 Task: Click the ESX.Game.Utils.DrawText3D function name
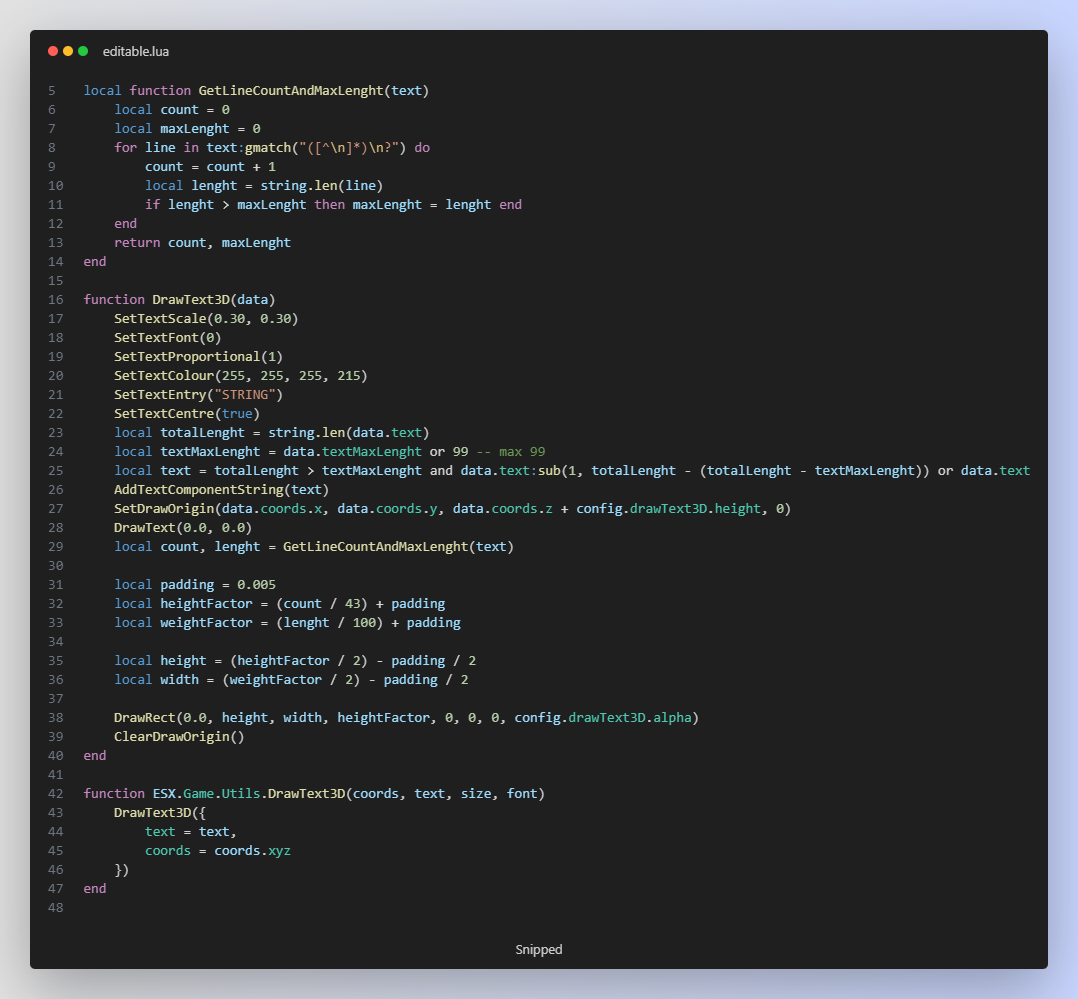249,793
